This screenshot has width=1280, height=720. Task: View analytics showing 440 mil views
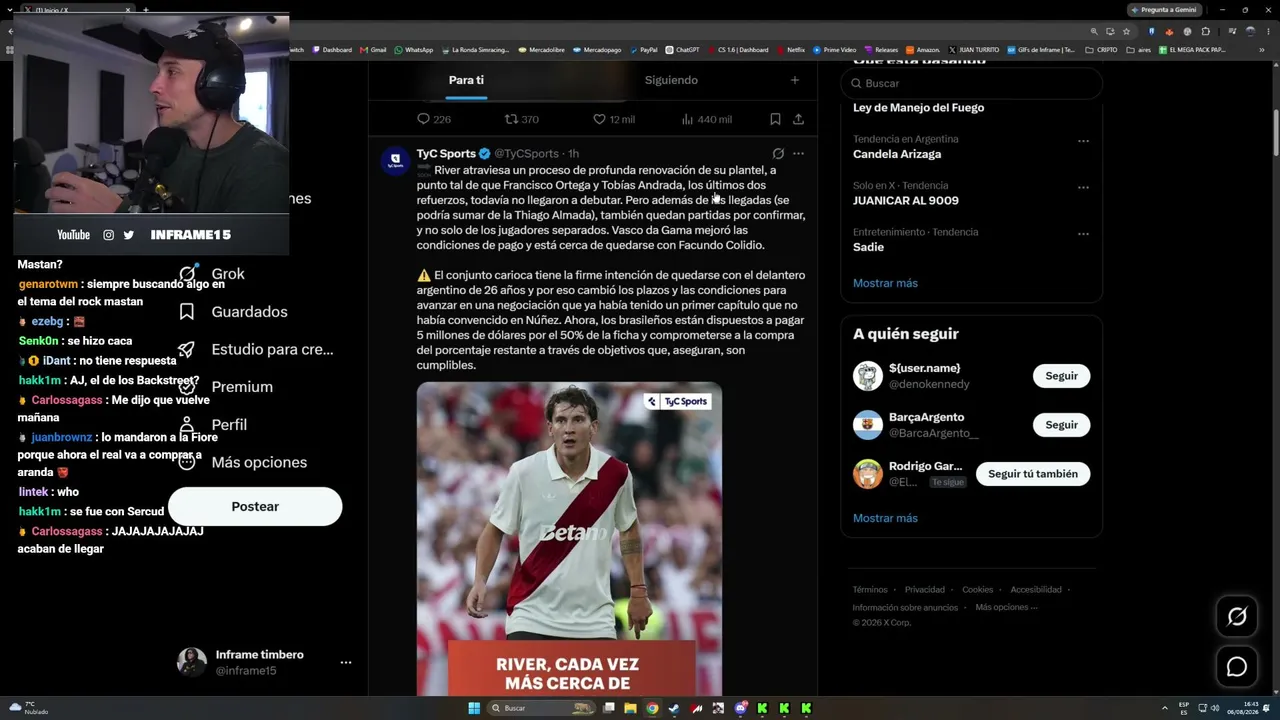click(706, 119)
